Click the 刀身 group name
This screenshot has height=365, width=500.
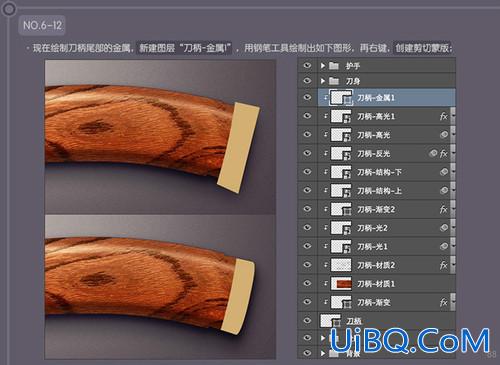pyautogui.click(x=353, y=81)
